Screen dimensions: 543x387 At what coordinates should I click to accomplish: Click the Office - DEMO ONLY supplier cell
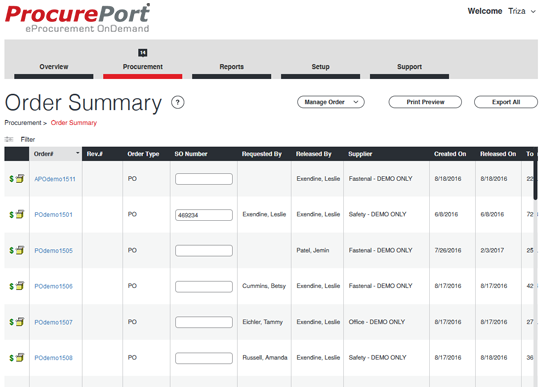click(x=377, y=322)
